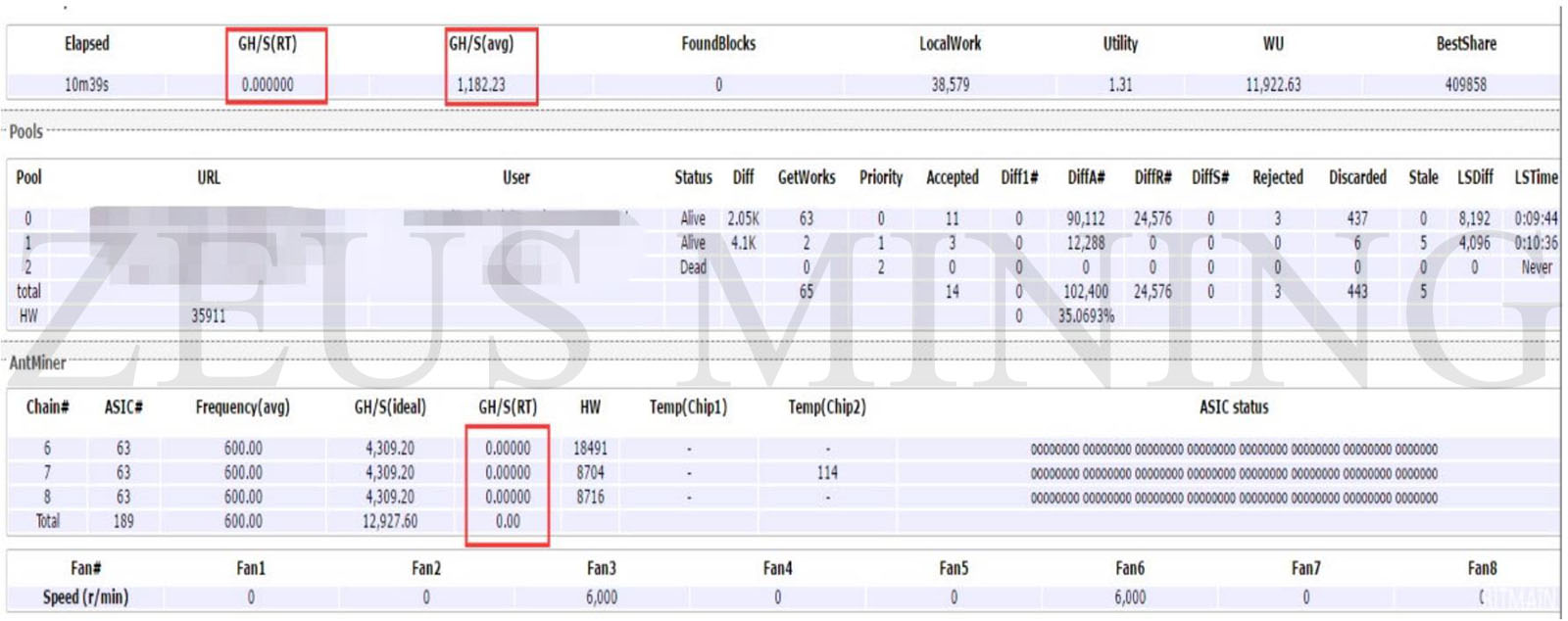This screenshot has width=1568, height=621.
Task: Click the User column header
Action: (x=516, y=177)
